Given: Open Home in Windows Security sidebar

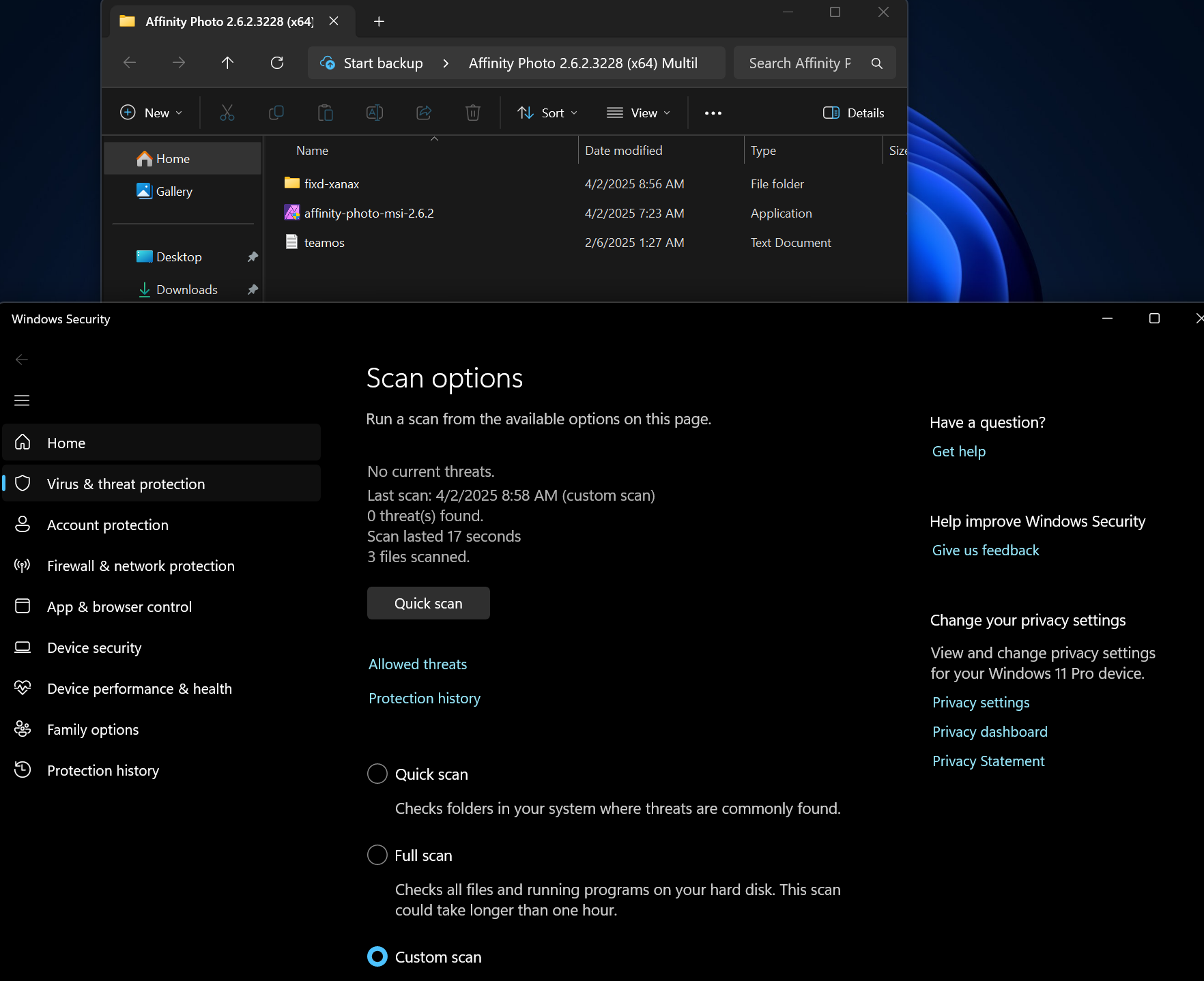Looking at the screenshot, I should [162, 443].
